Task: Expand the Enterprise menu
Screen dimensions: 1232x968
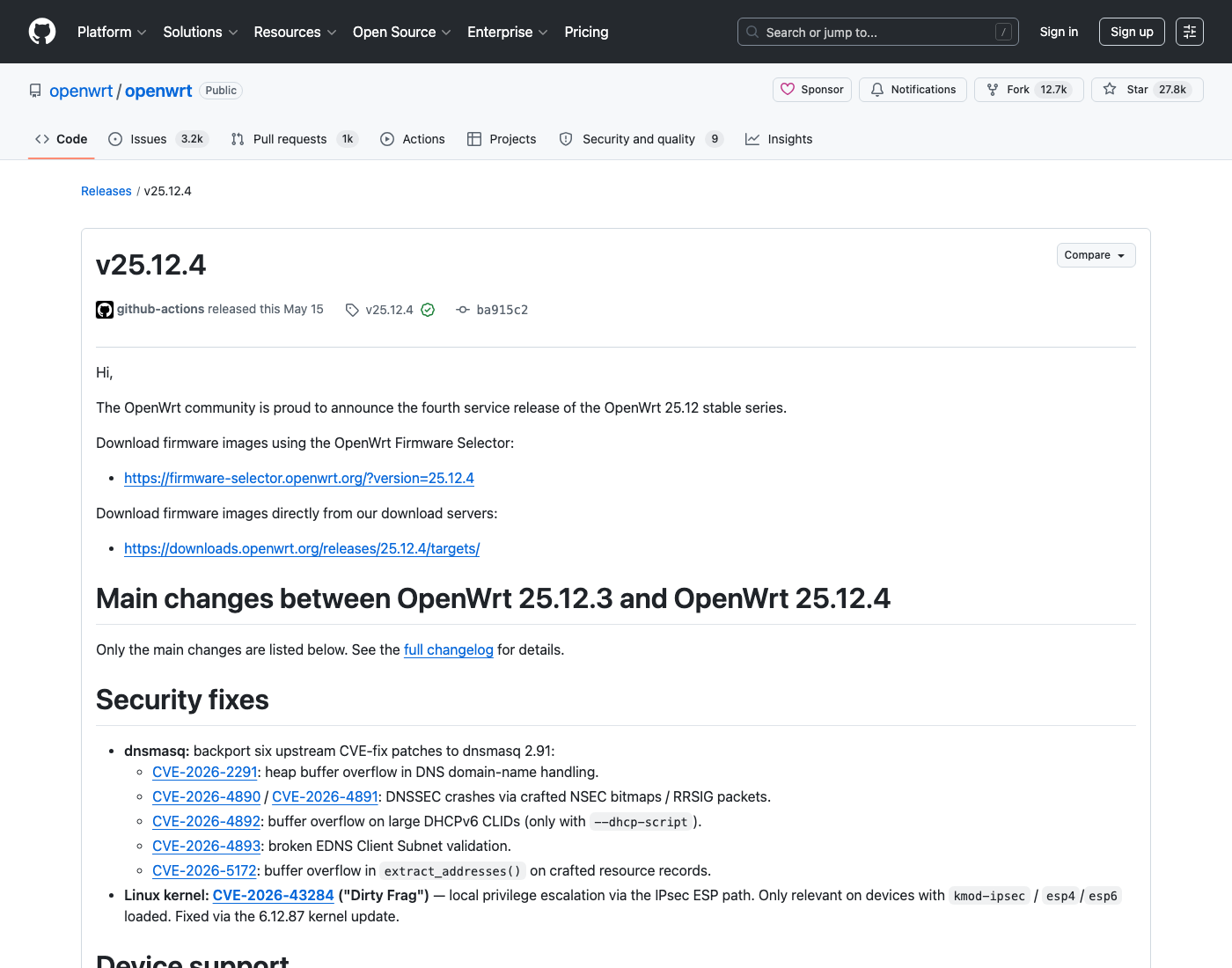Action: (508, 32)
